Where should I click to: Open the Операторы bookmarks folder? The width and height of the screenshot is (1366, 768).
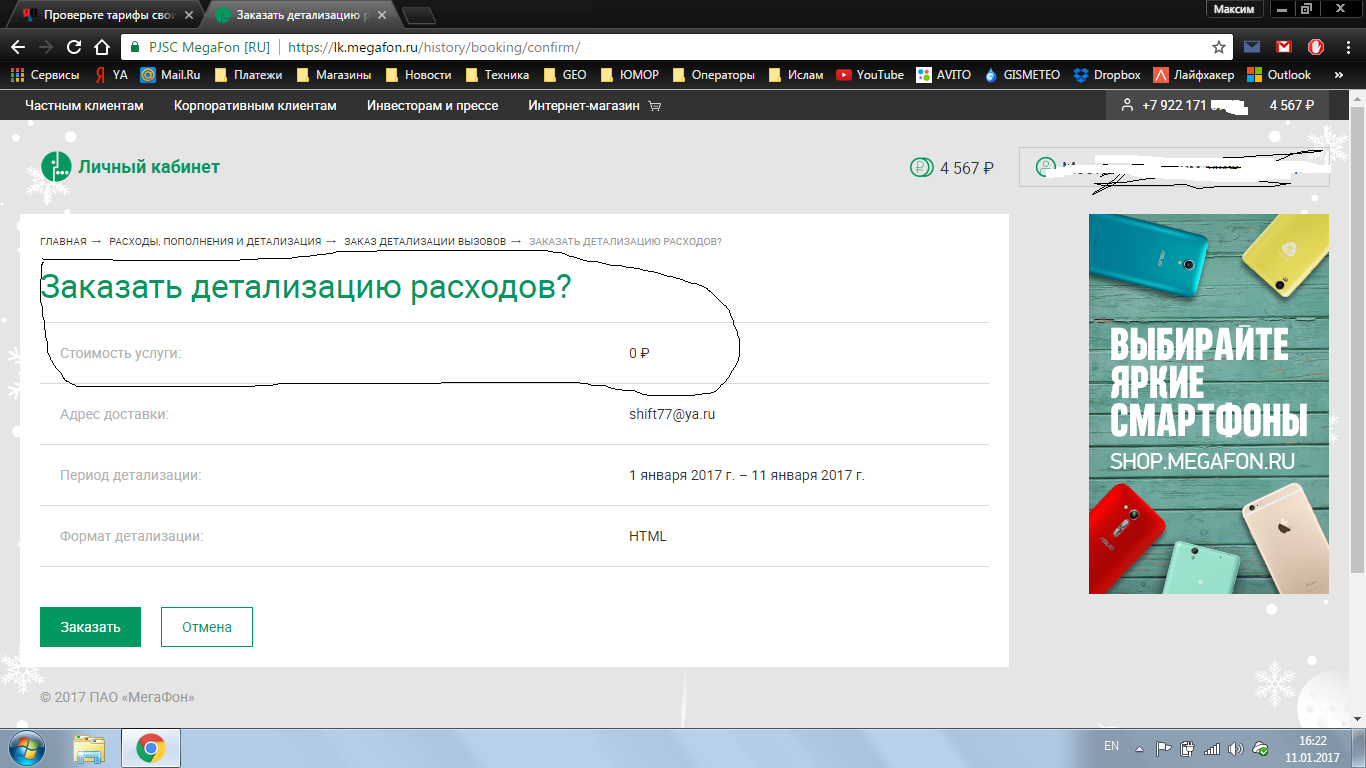tap(714, 75)
